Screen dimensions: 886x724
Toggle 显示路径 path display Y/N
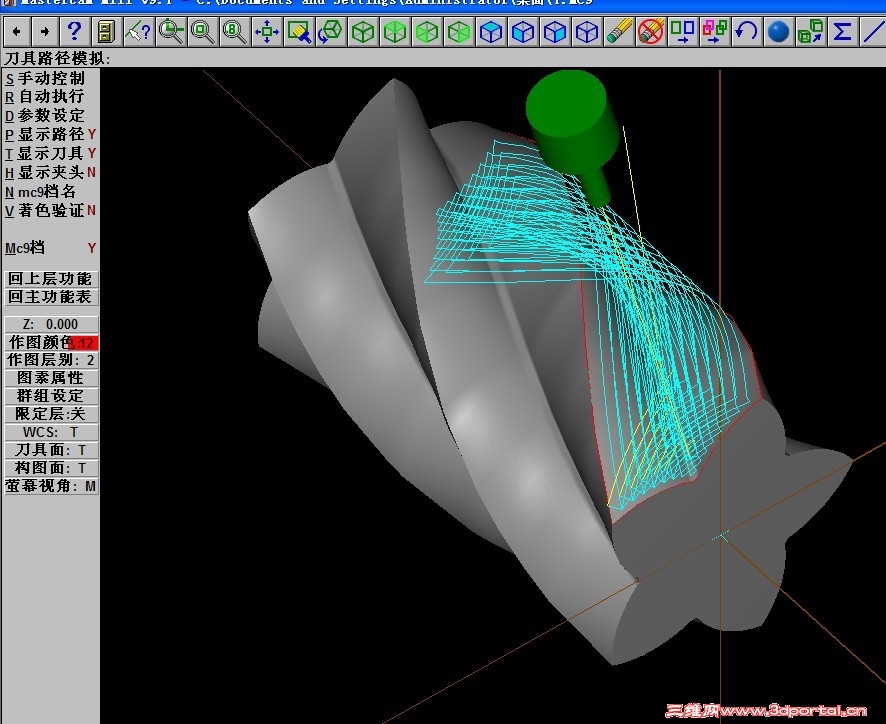point(50,135)
